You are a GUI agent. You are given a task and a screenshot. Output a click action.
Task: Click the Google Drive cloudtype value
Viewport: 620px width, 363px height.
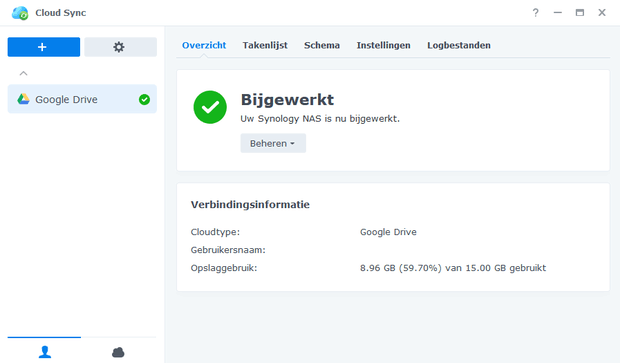(x=388, y=232)
